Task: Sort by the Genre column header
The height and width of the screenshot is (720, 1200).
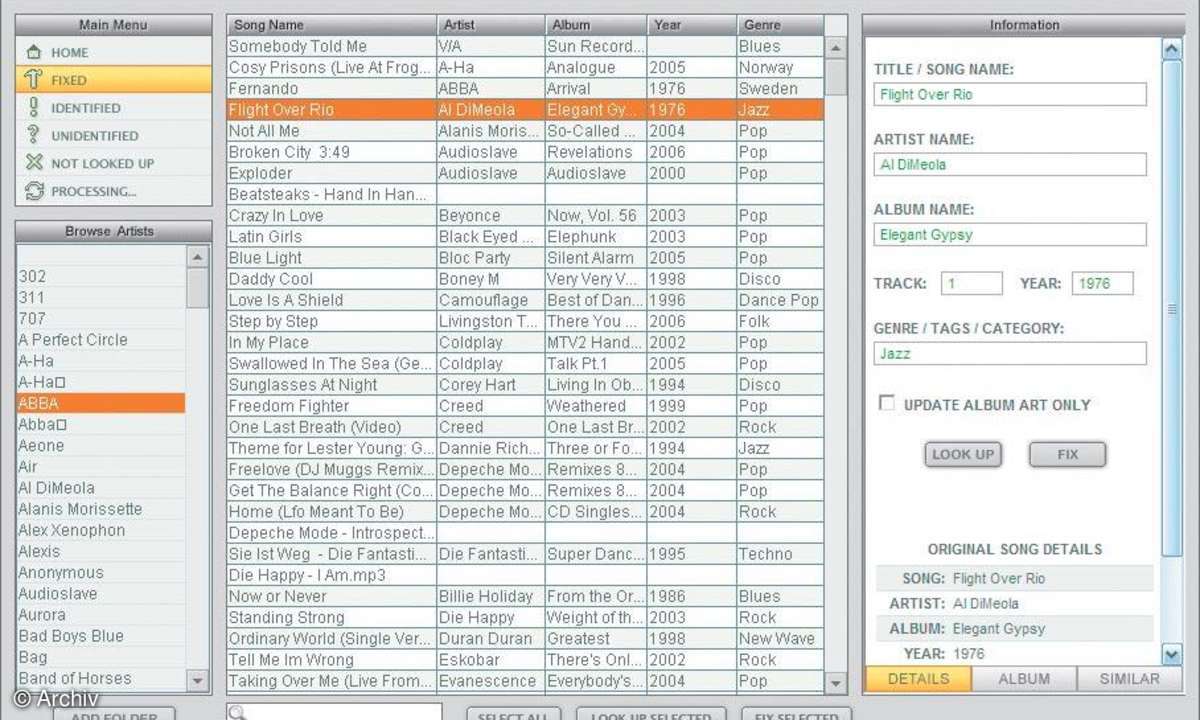Action: click(x=781, y=24)
